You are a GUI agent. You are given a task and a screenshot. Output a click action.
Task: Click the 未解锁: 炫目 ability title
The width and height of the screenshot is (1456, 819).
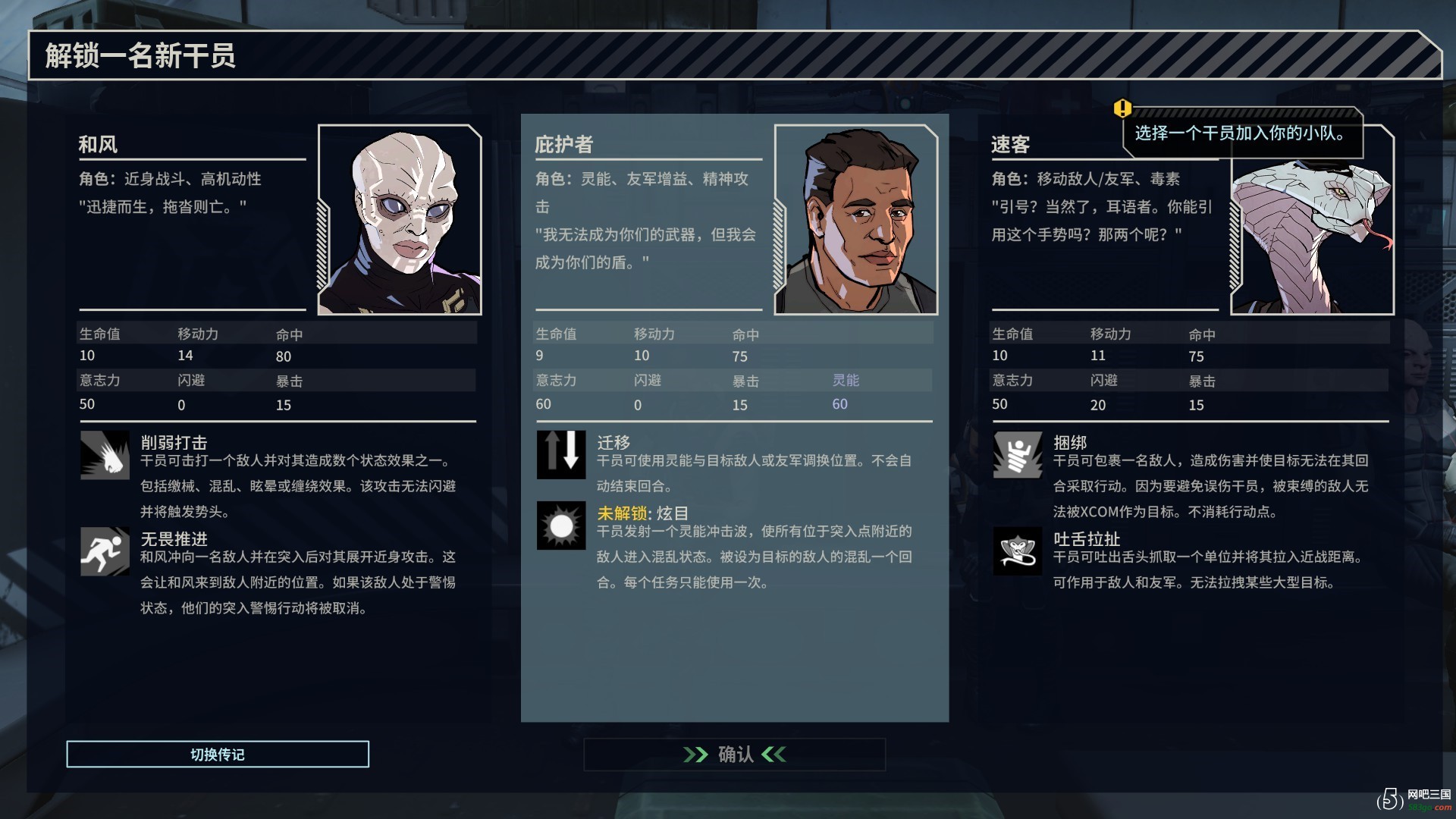point(643,513)
